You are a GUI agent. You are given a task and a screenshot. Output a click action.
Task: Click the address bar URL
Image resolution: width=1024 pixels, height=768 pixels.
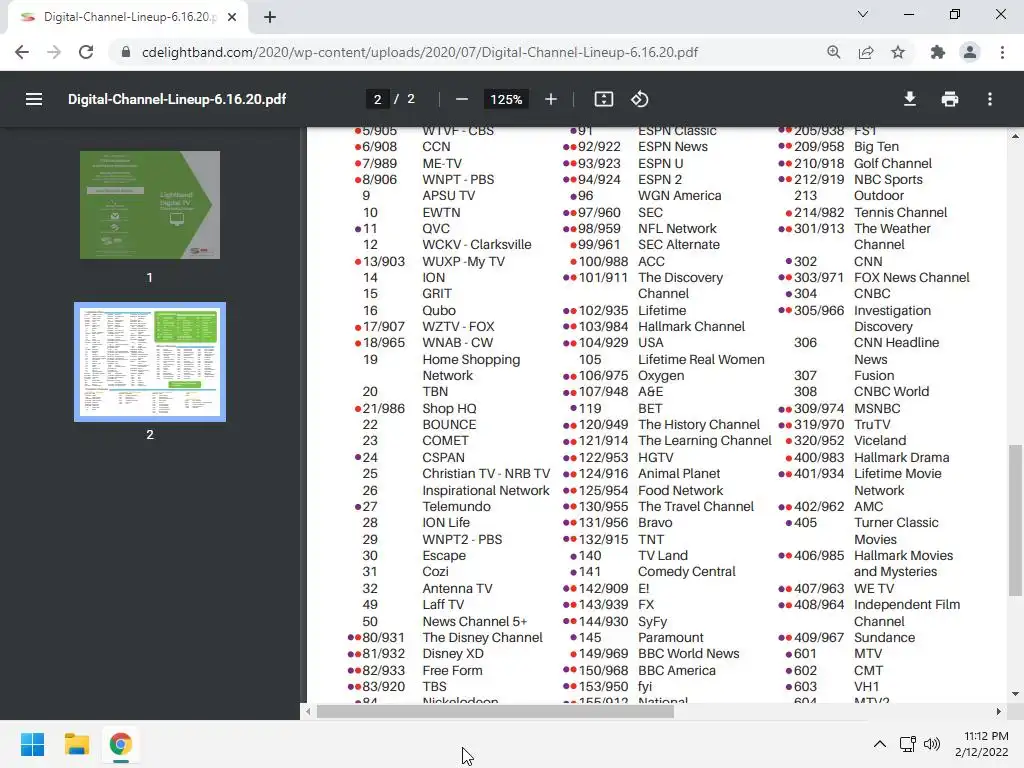420,52
